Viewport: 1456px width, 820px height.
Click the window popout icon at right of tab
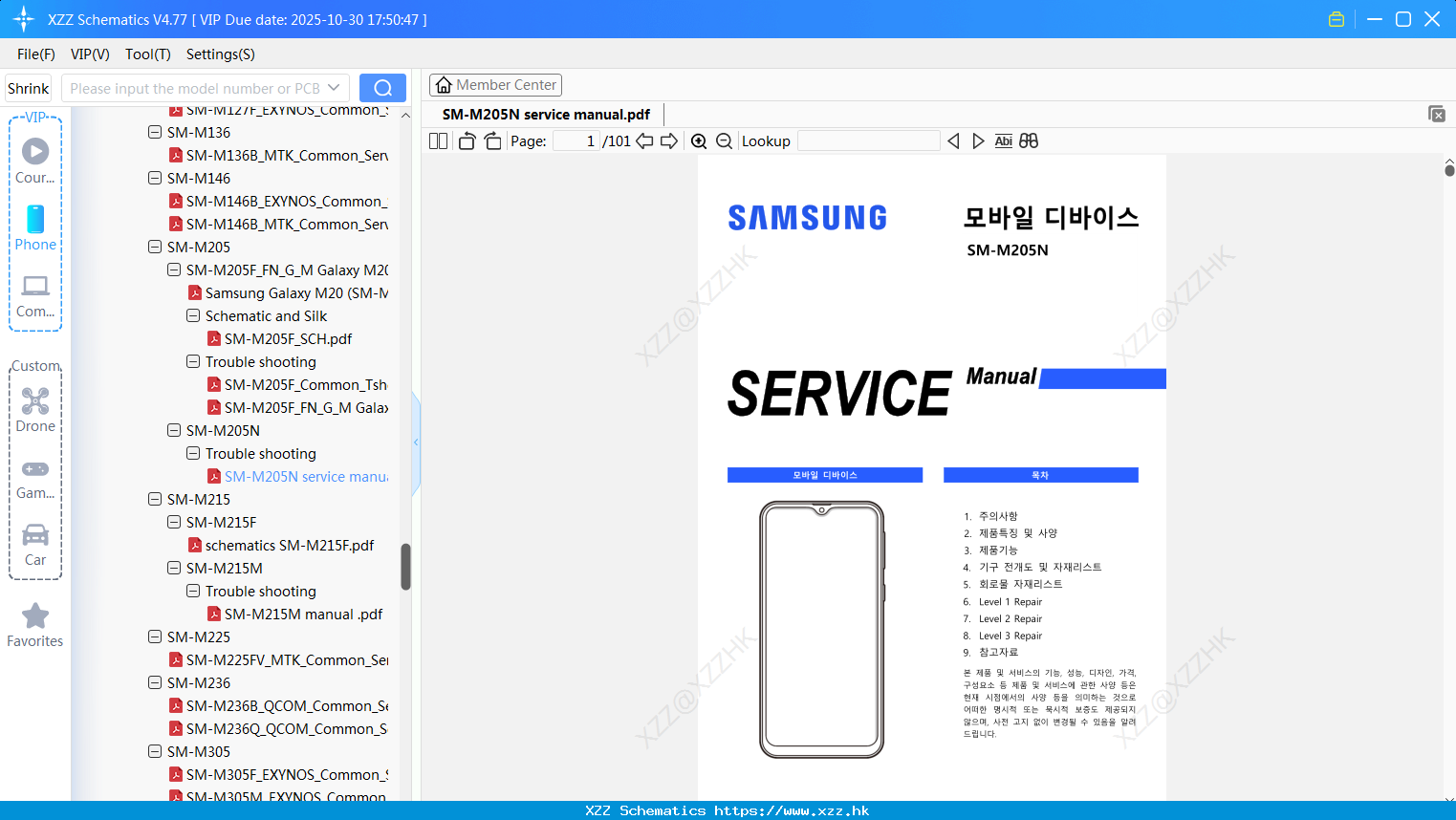point(1437,114)
